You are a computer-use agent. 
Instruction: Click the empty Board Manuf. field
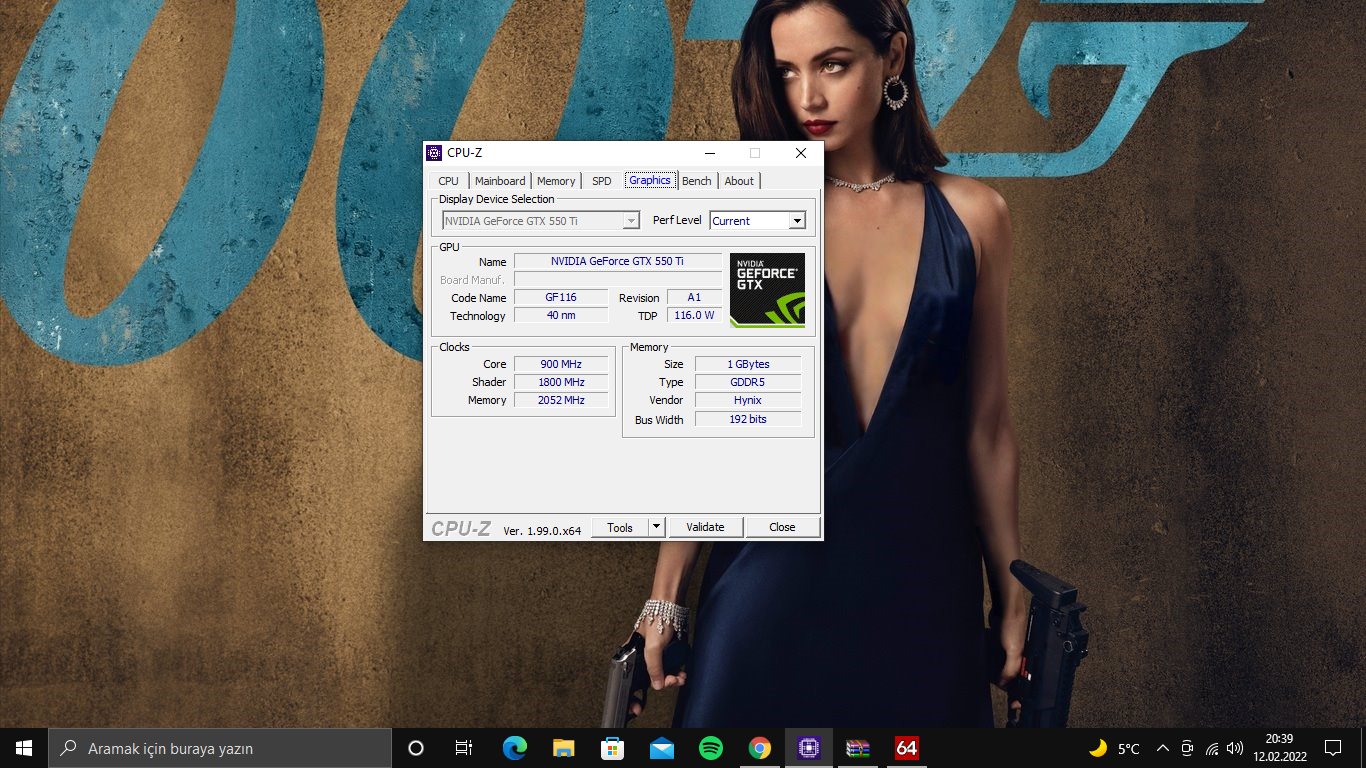click(617, 280)
